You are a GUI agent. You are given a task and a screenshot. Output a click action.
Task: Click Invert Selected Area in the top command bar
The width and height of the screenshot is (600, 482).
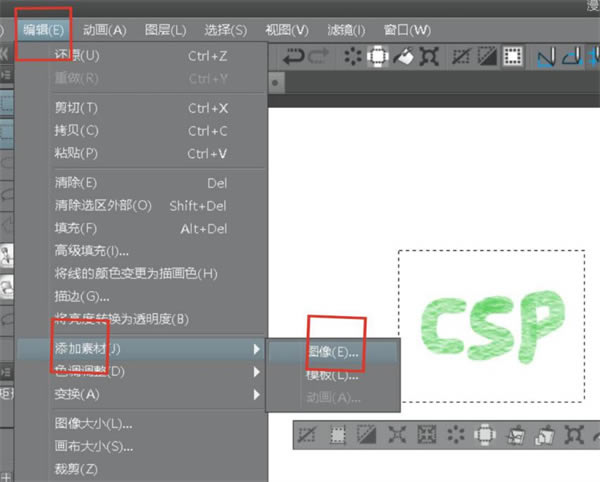click(487, 57)
